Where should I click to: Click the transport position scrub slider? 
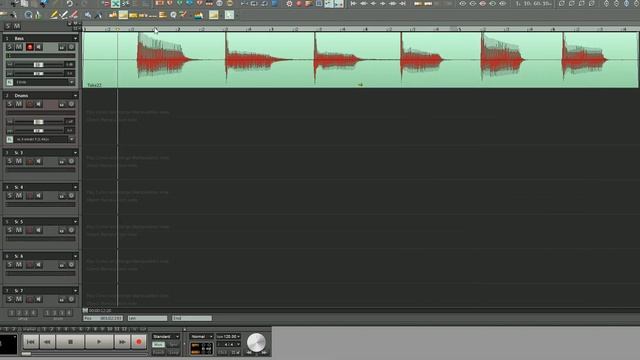click(x=26, y=353)
